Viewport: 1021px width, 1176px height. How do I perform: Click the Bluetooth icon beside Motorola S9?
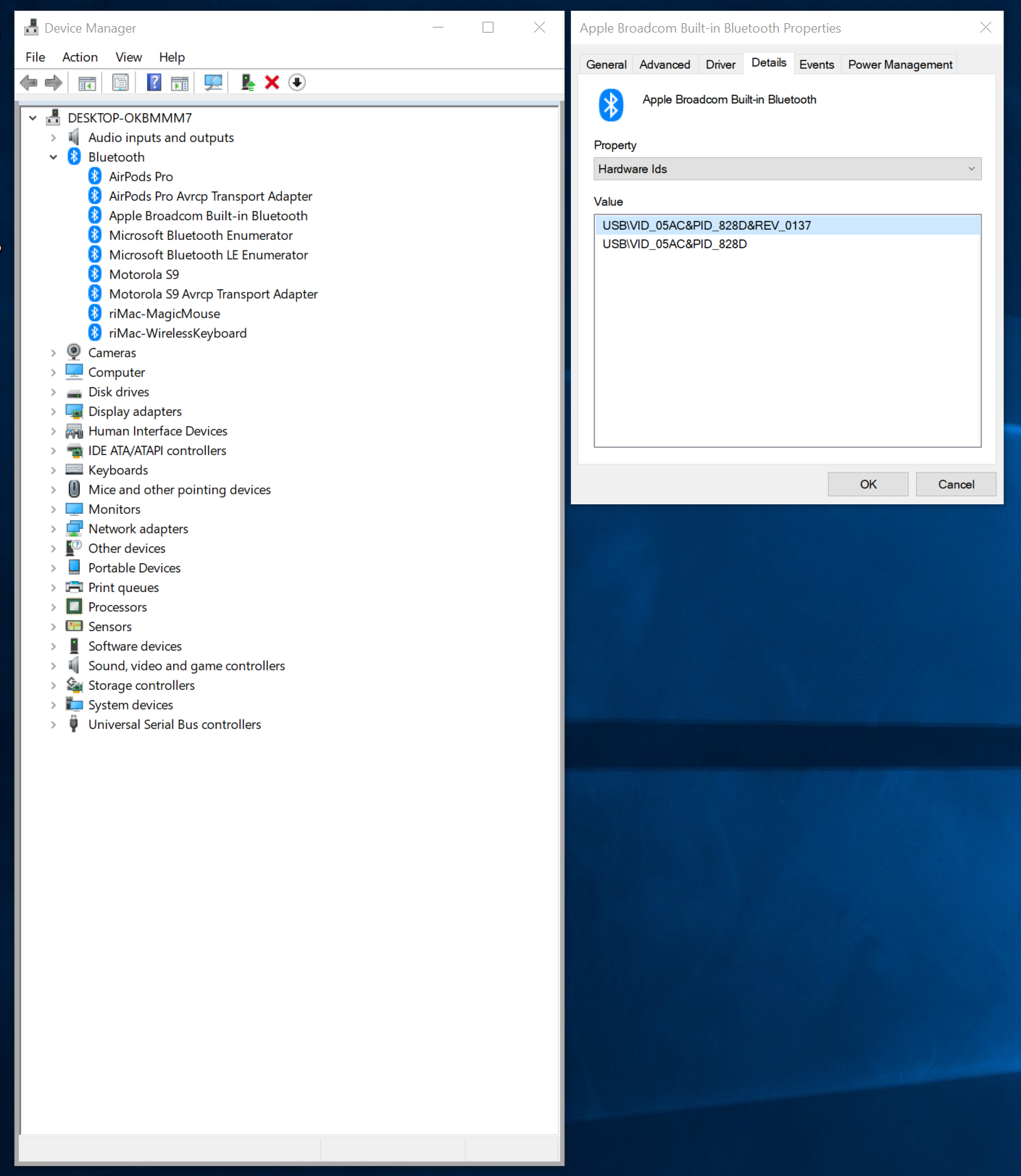[x=95, y=274]
